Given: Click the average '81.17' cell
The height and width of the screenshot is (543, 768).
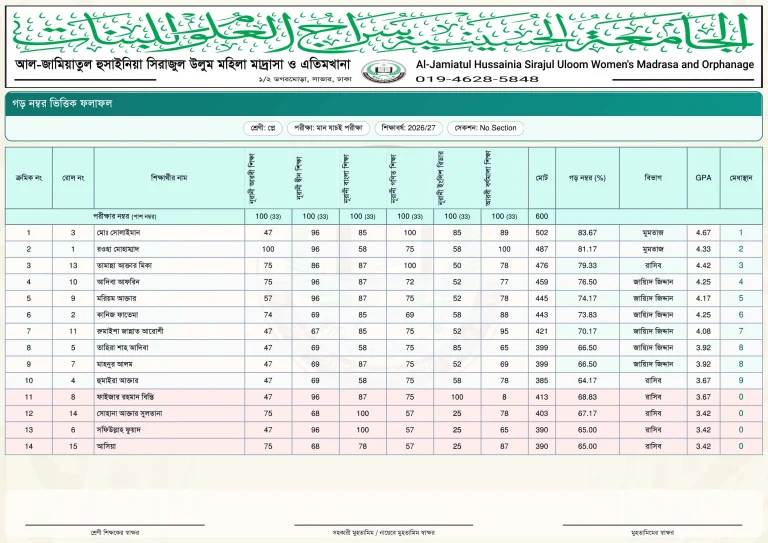Looking at the screenshot, I should coord(587,249).
